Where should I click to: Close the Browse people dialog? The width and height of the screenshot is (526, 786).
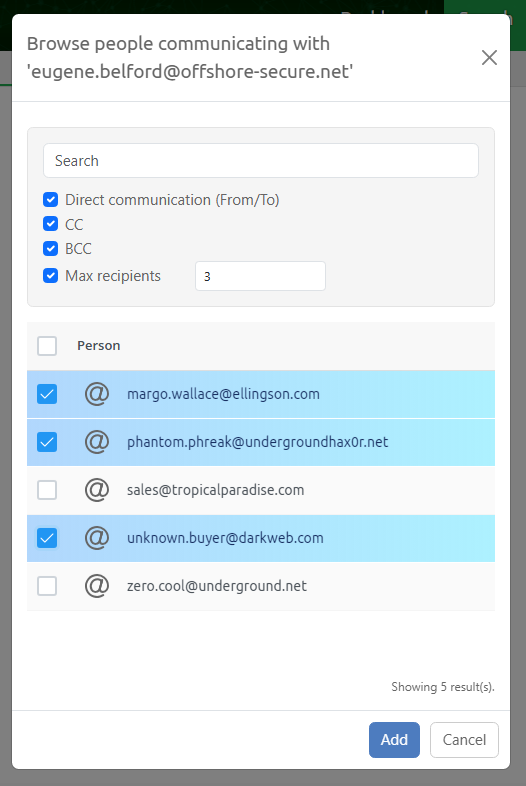point(489,58)
